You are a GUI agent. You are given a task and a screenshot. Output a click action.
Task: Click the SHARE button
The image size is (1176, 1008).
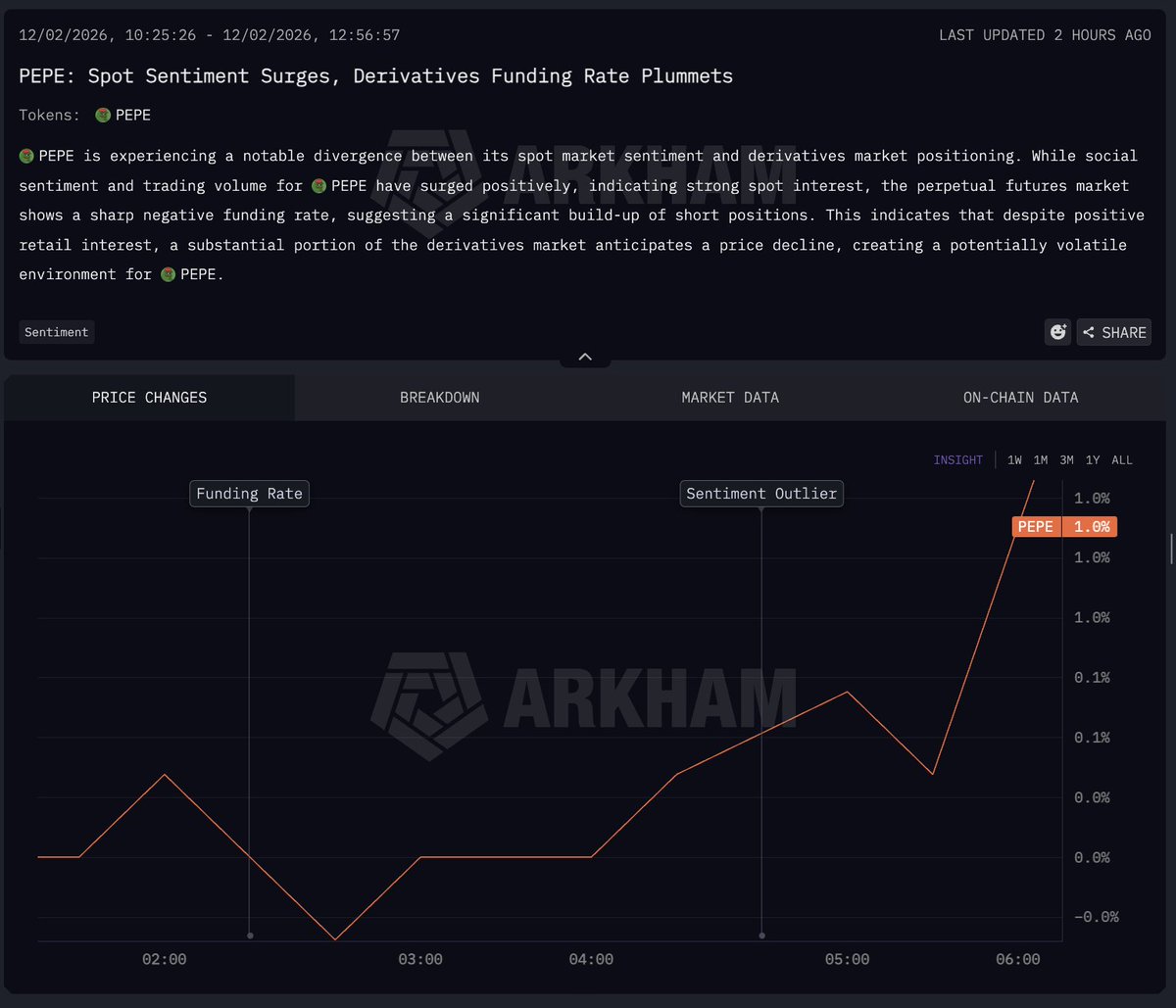click(x=1114, y=332)
